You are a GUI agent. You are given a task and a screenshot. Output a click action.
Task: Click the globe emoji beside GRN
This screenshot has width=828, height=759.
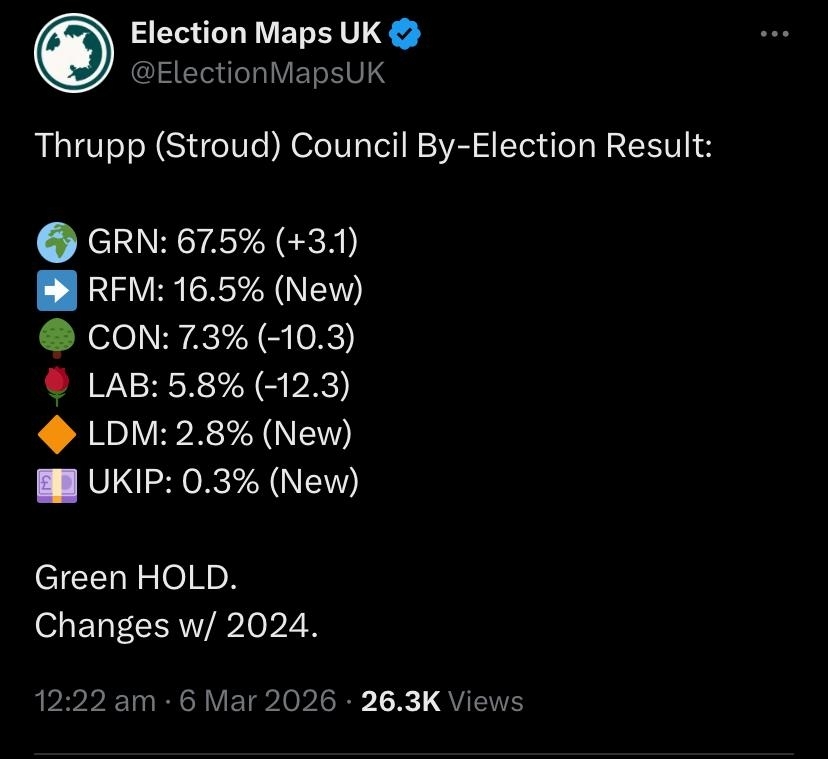point(58,242)
